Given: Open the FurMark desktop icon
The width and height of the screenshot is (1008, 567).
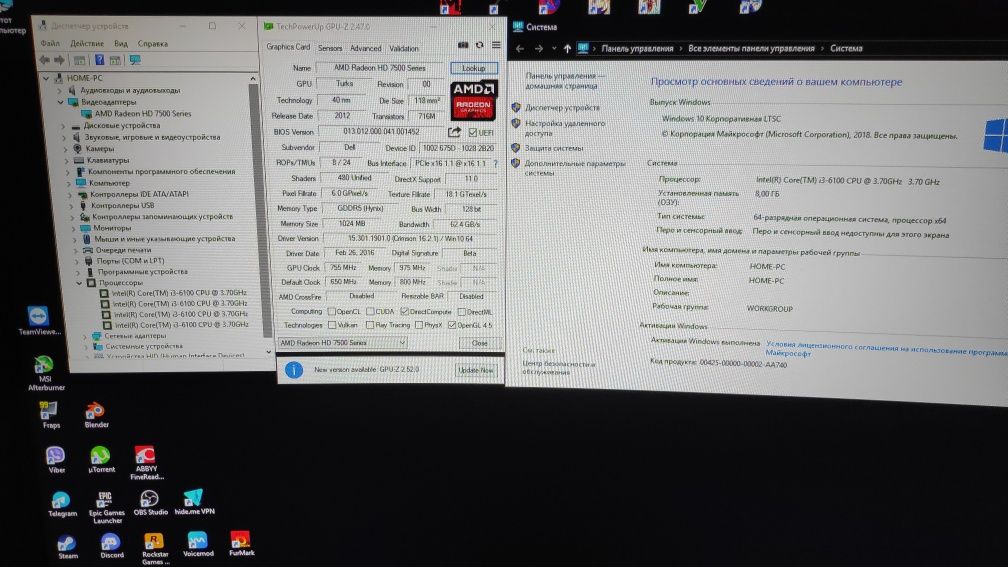Looking at the screenshot, I should [242, 543].
